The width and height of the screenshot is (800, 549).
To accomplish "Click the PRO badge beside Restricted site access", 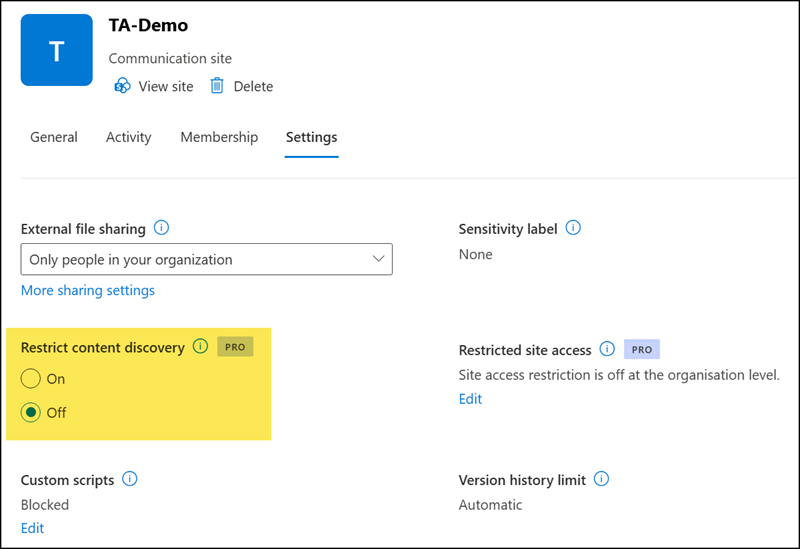I will click(x=642, y=350).
